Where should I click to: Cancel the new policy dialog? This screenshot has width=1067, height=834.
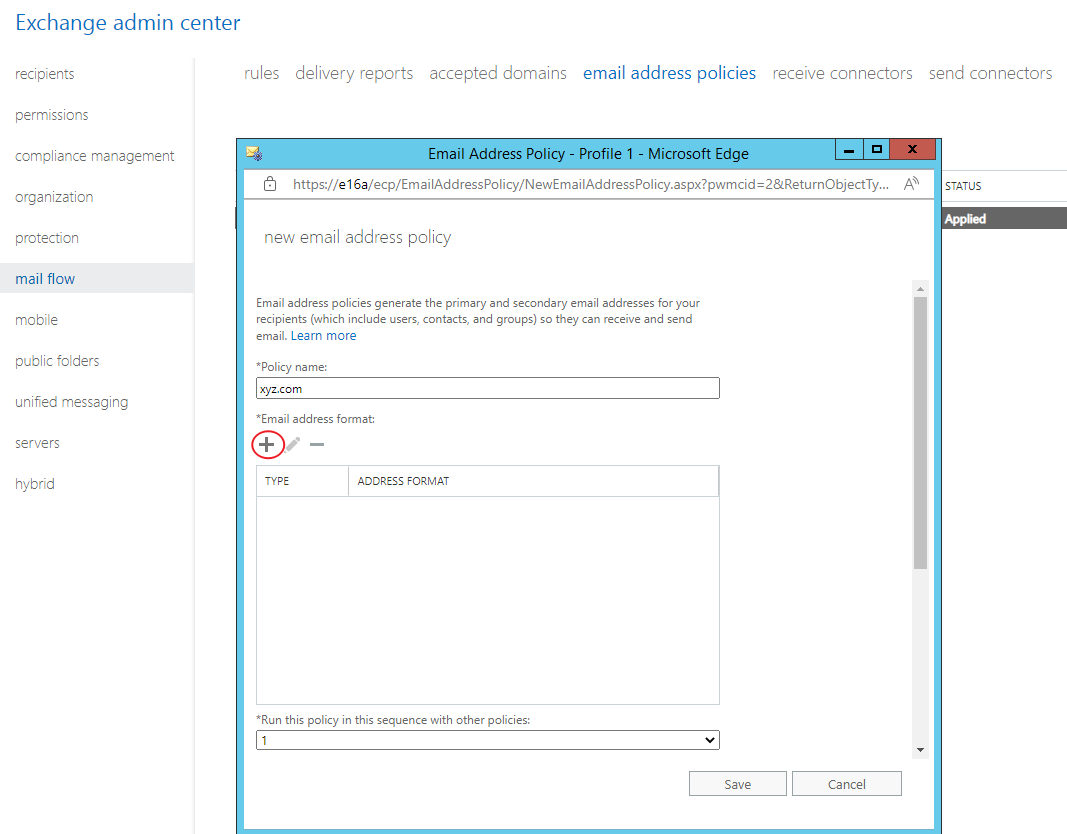coord(847,784)
